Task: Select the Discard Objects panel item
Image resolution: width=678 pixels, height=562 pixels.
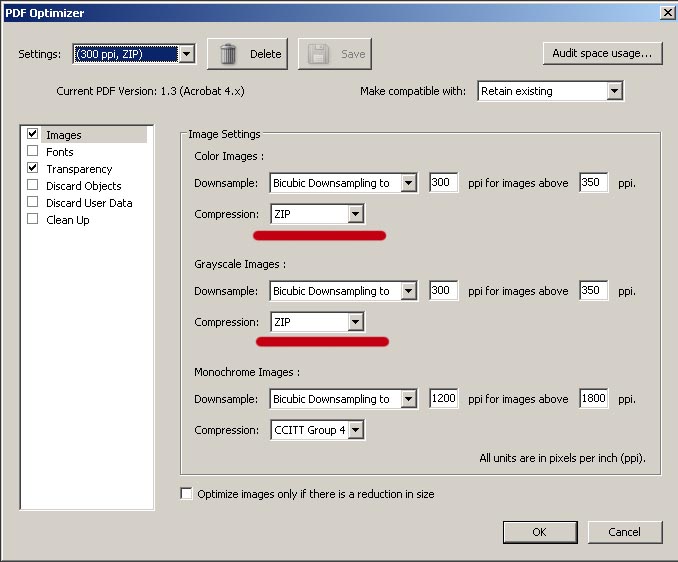Action: [83, 186]
